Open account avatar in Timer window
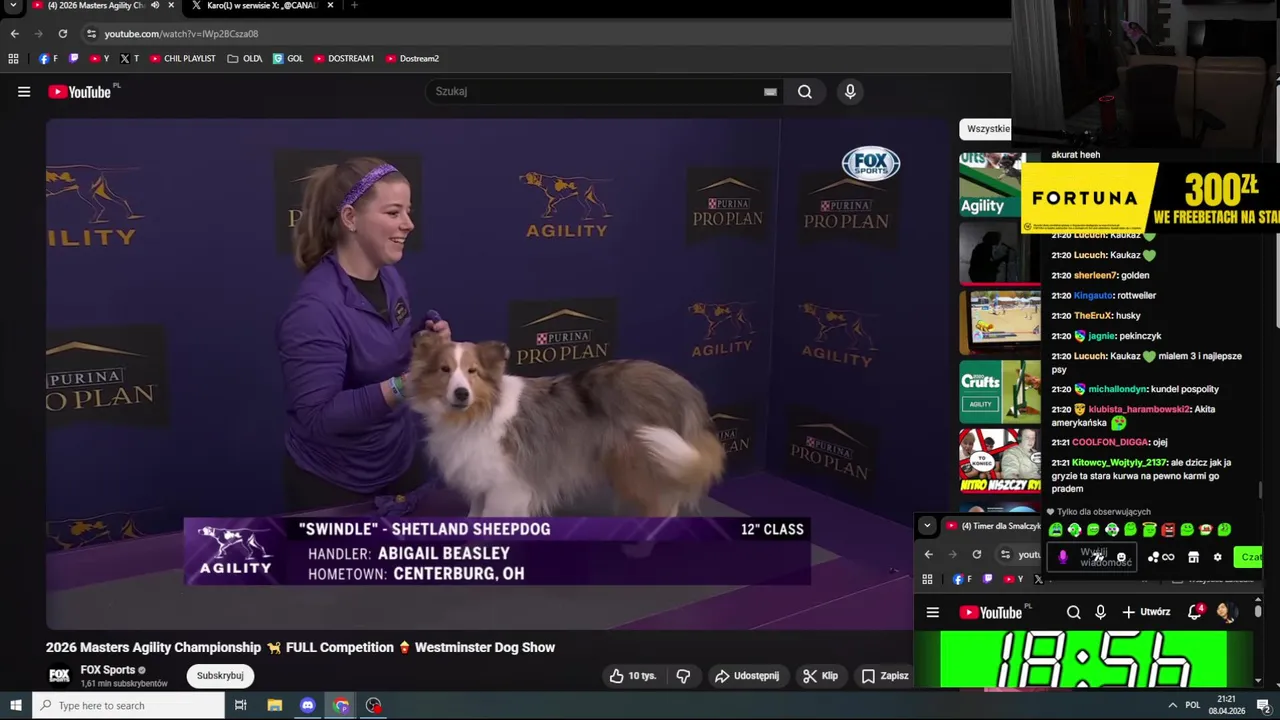Image resolution: width=1280 pixels, height=720 pixels. [1226, 612]
